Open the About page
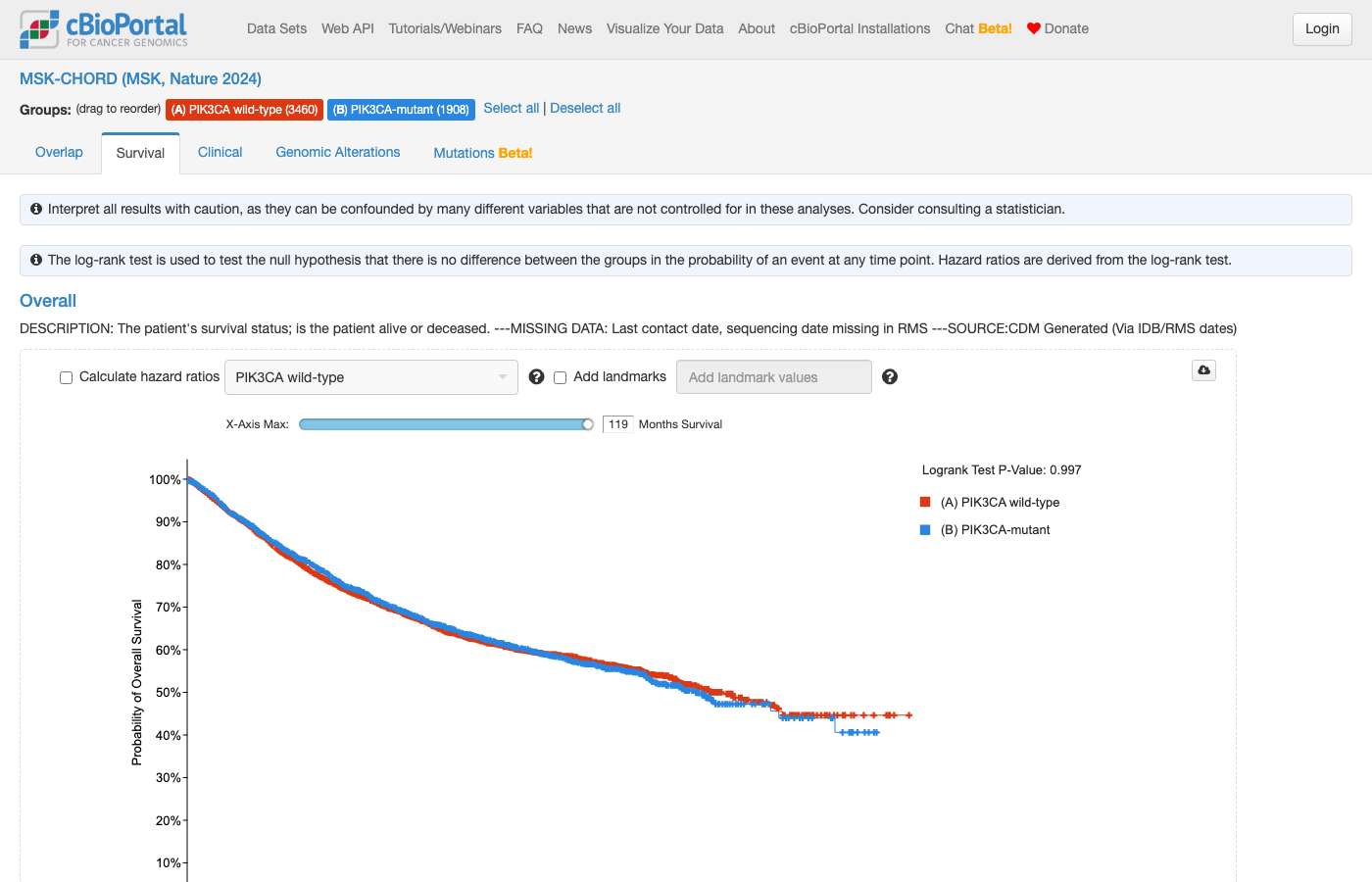The width and height of the screenshot is (1372, 882). pyautogui.click(x=757, y=28)
